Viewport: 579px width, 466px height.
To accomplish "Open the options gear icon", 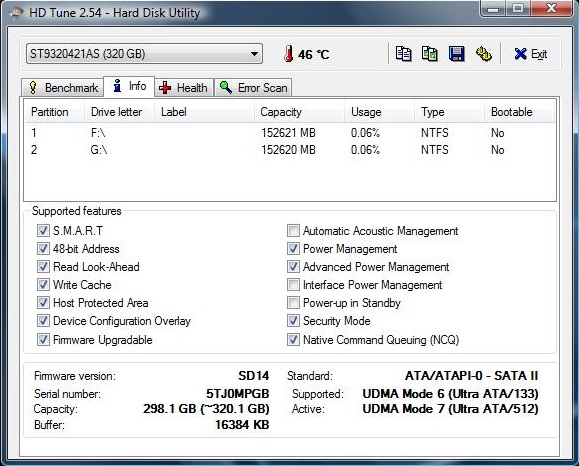I will tap(484, 54).
